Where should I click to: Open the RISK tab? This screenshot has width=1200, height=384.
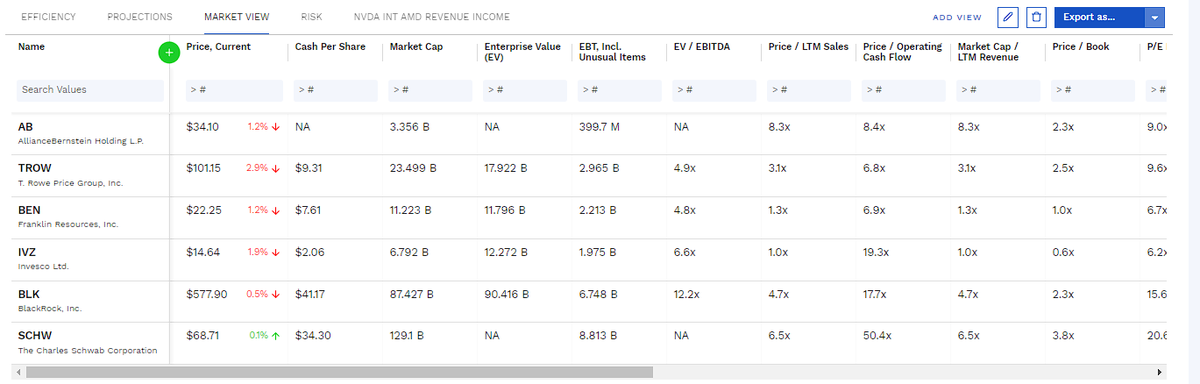[311, 17]
